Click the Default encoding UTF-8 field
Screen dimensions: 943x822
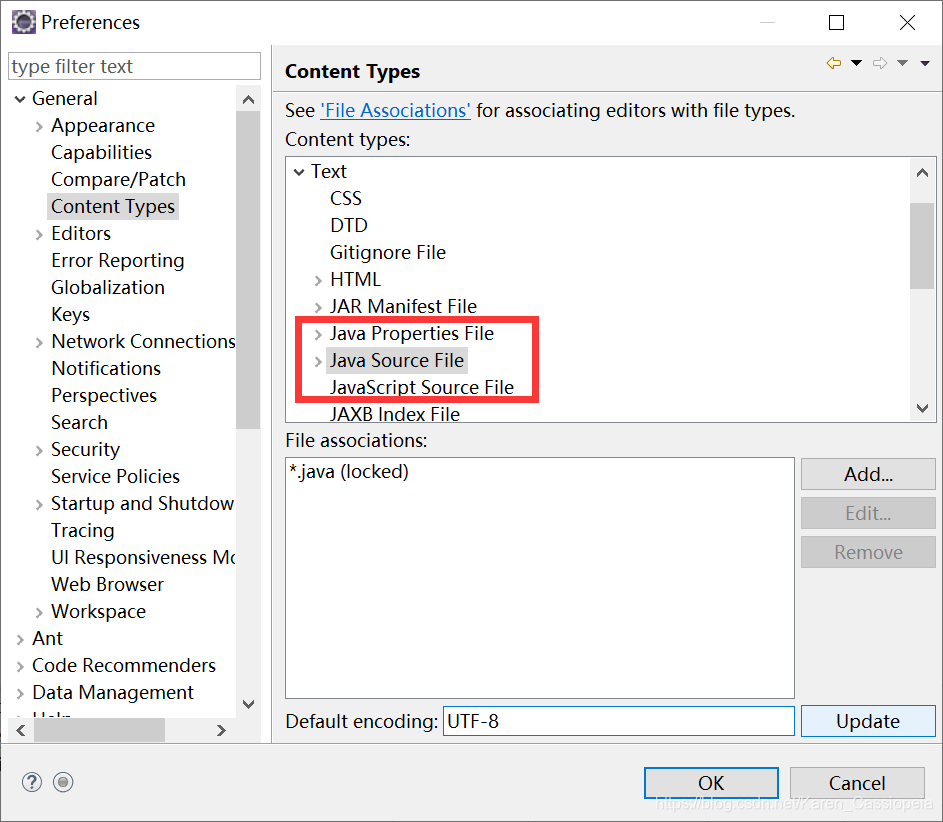pos(618,721)
